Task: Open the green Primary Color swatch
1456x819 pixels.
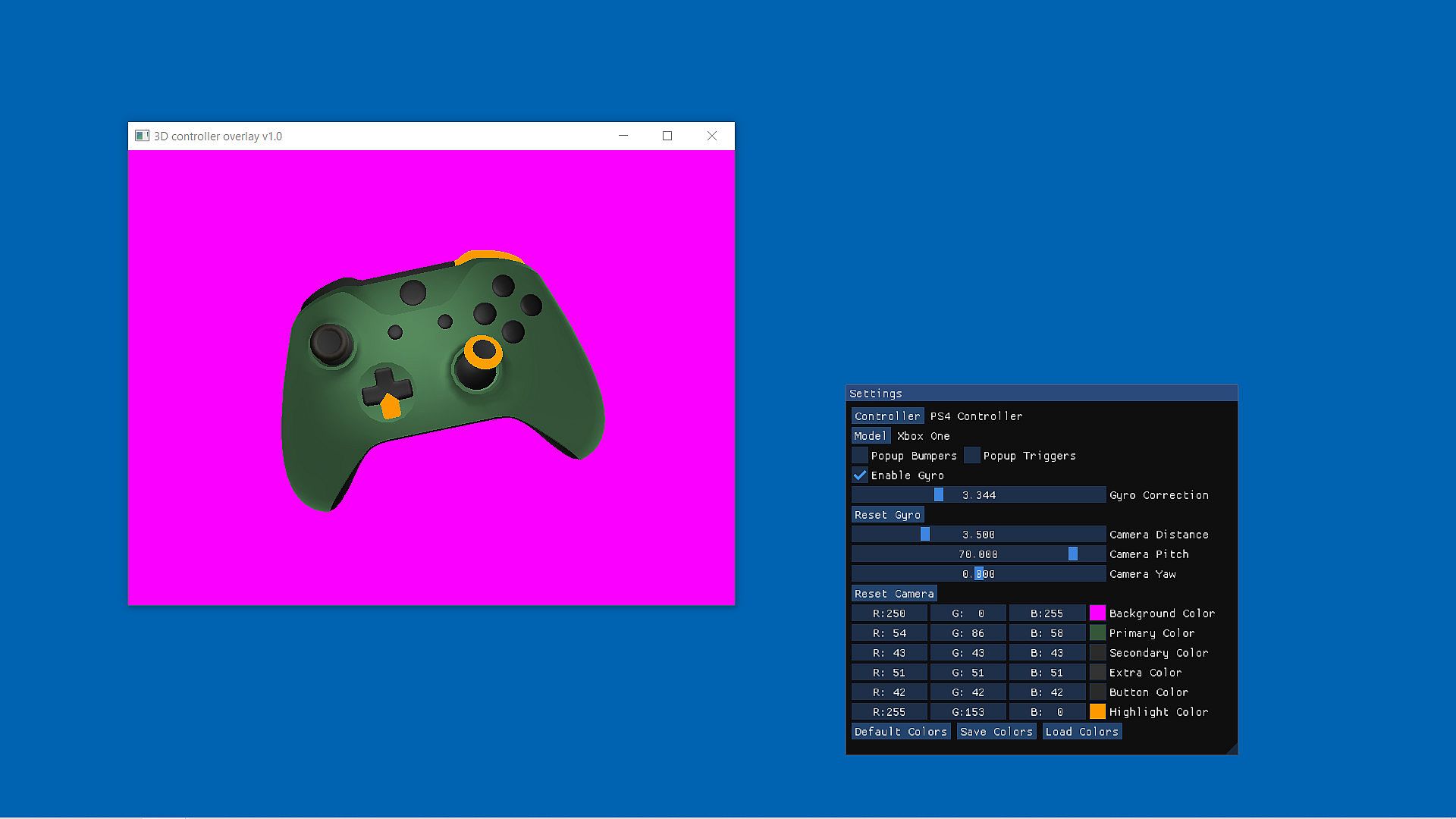Action: (x=1097, y=633)
